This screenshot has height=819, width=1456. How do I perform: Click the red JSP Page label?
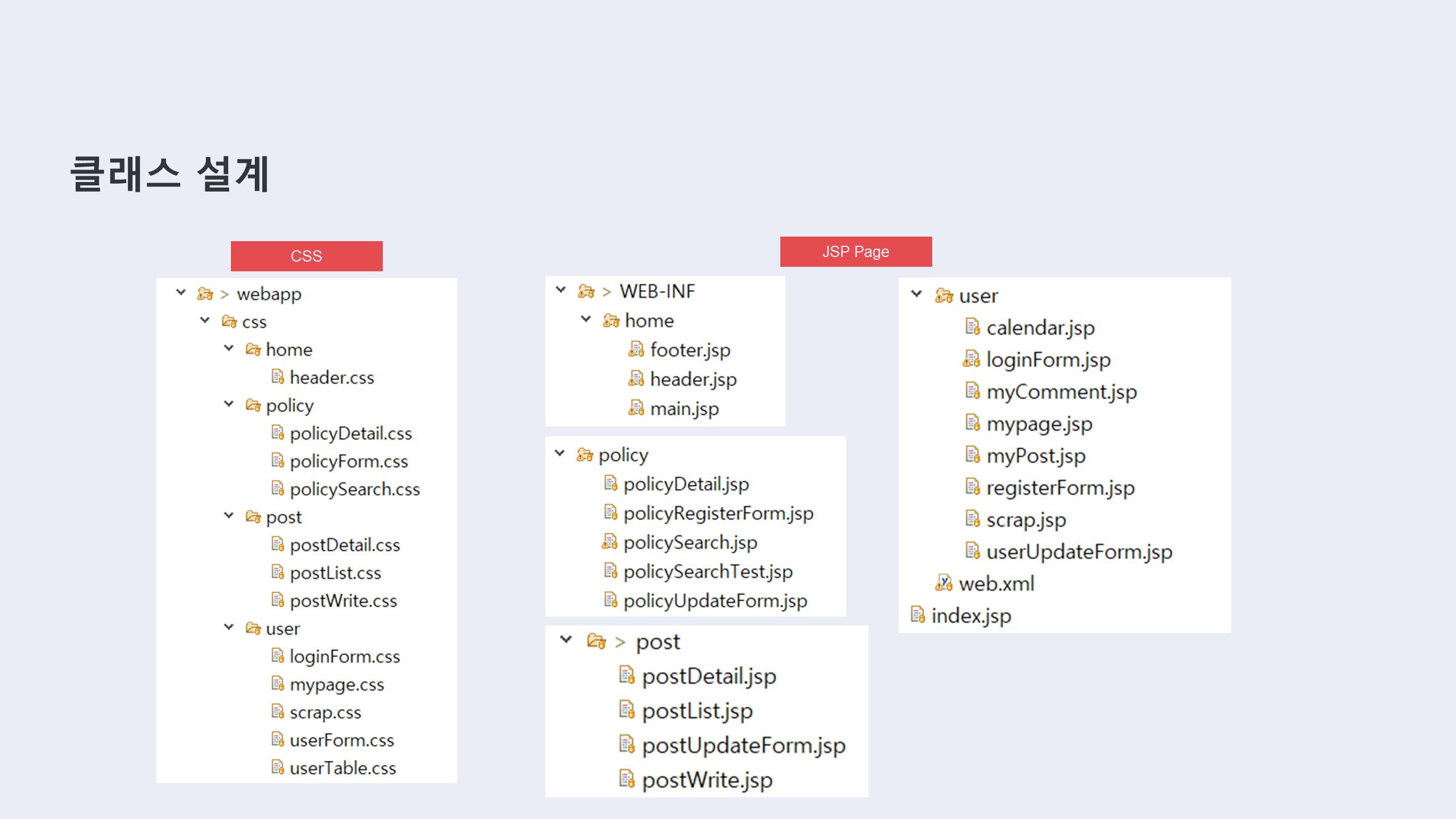point(855,251)
